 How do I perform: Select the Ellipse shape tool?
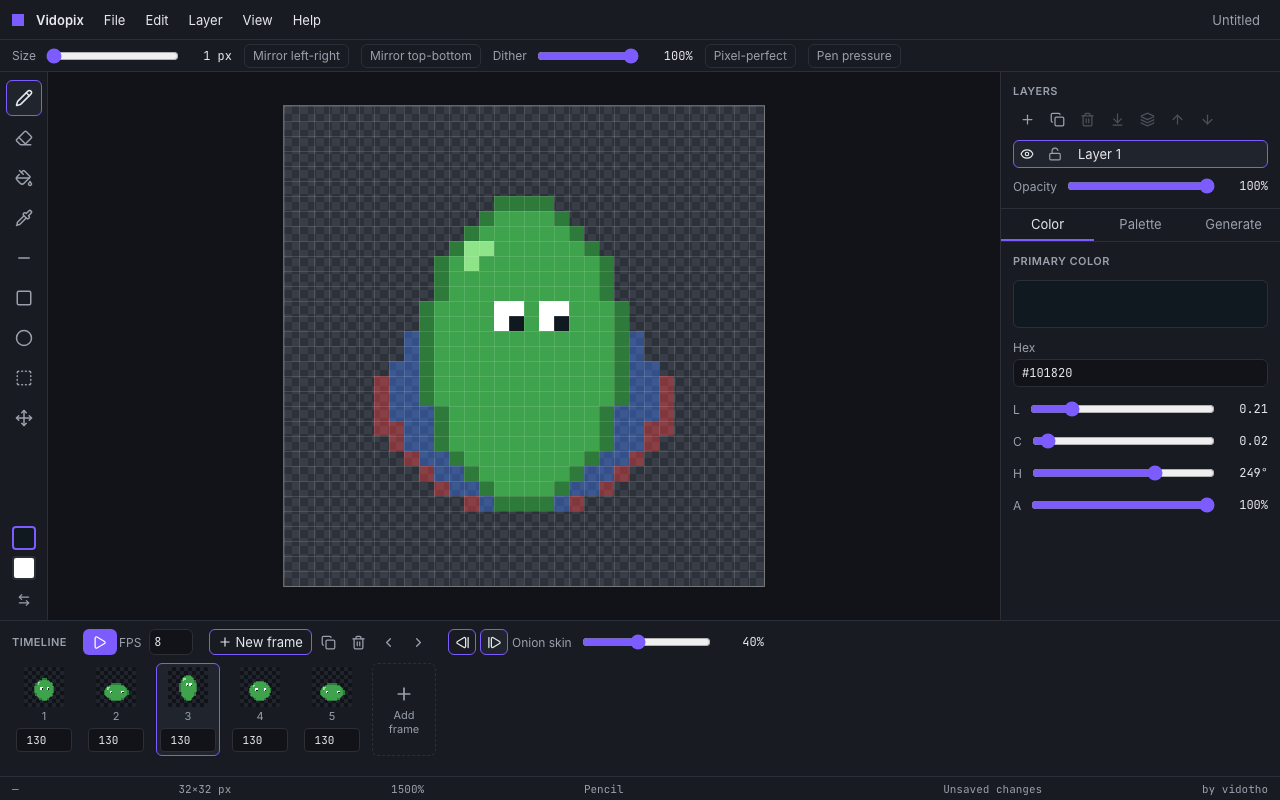(24, 338)
